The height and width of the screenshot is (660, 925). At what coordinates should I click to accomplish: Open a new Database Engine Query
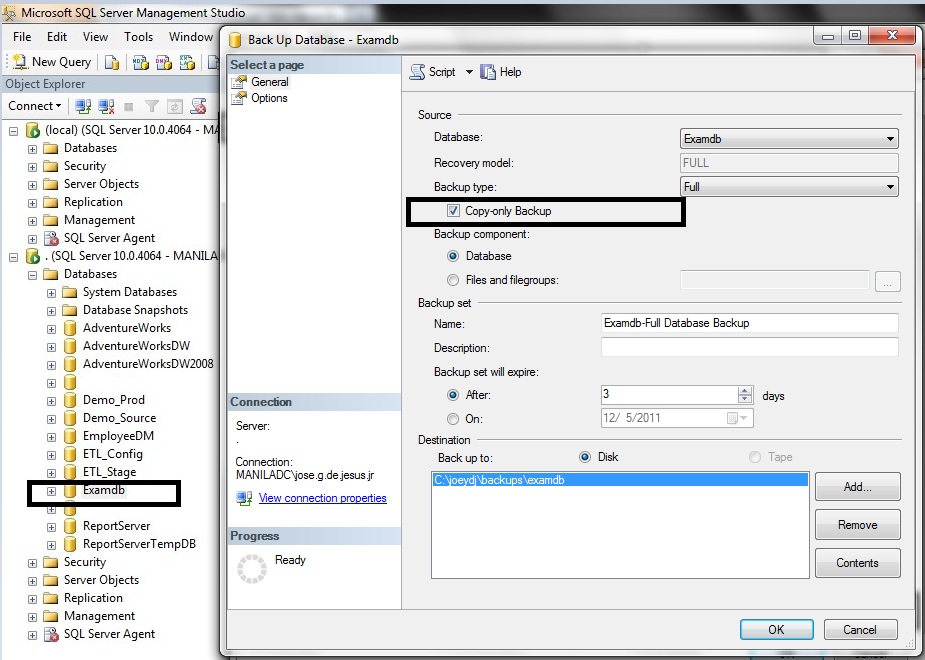pyautogui.click(x=111, y=62)
